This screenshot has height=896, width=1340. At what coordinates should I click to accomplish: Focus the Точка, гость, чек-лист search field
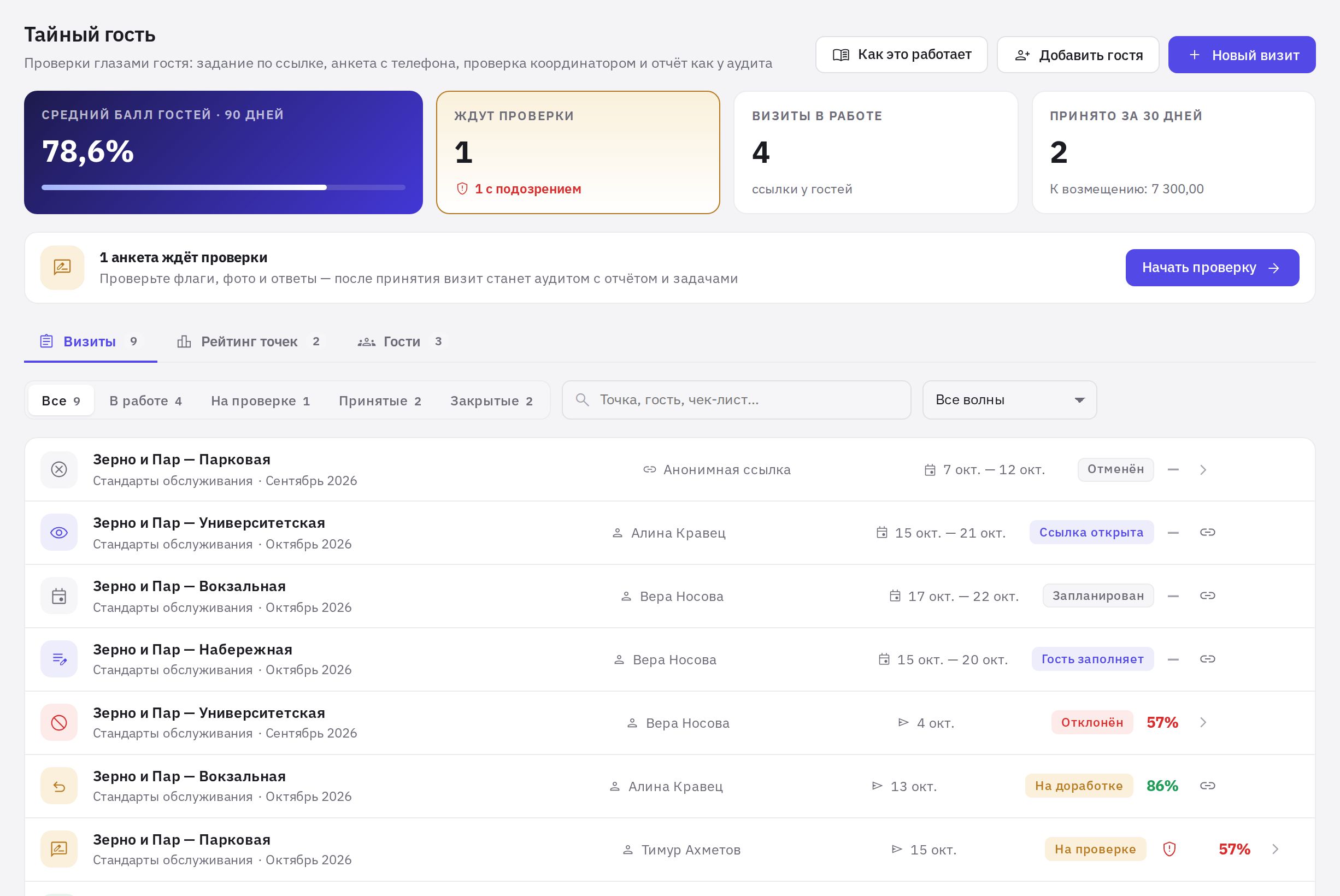[736, 400]
